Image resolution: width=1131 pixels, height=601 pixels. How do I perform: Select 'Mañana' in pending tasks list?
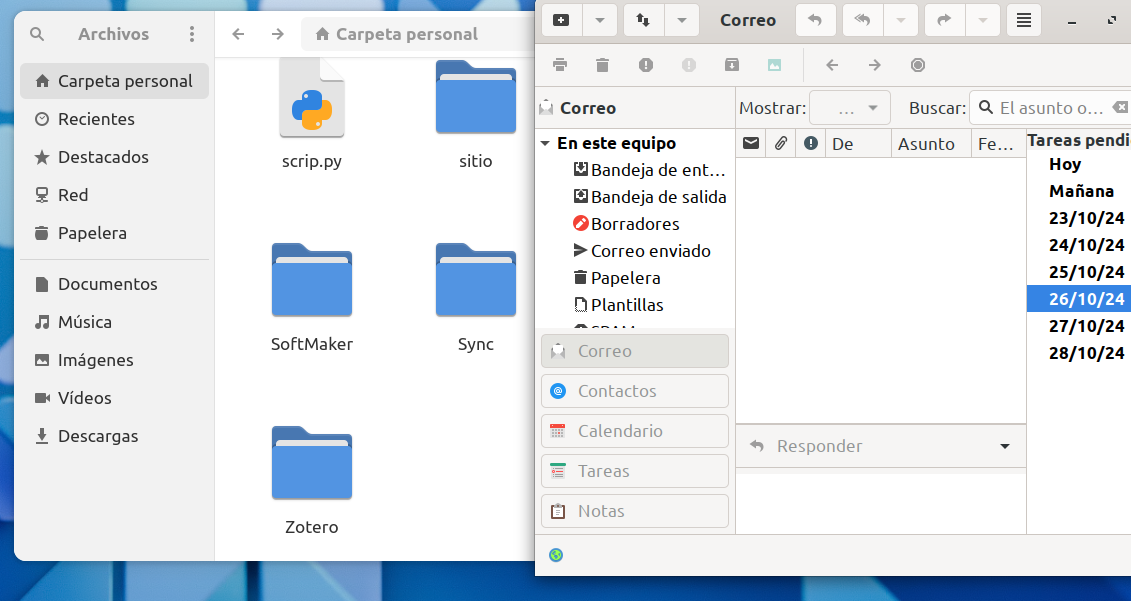click(1078, 191)
